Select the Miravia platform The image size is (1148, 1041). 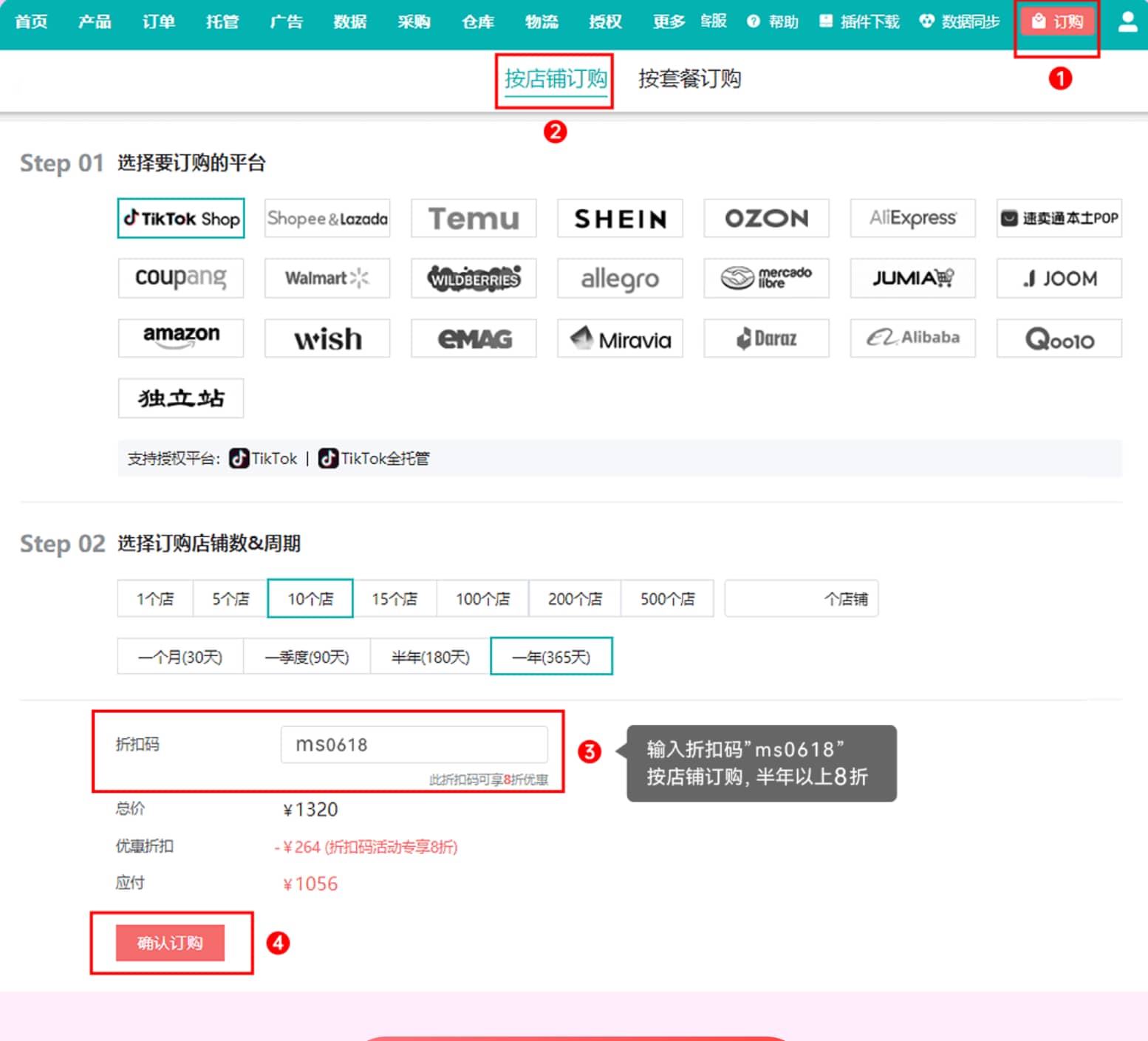(x=620, y=338)
